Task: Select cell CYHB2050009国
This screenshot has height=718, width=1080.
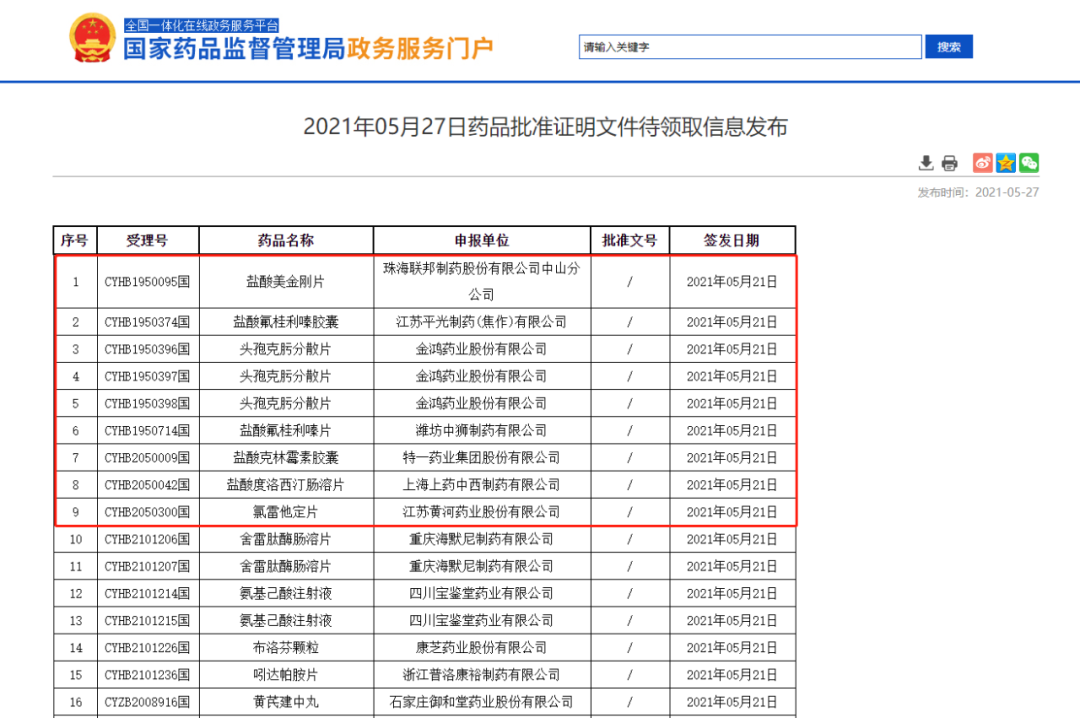Action: click(x=147, y=458)
